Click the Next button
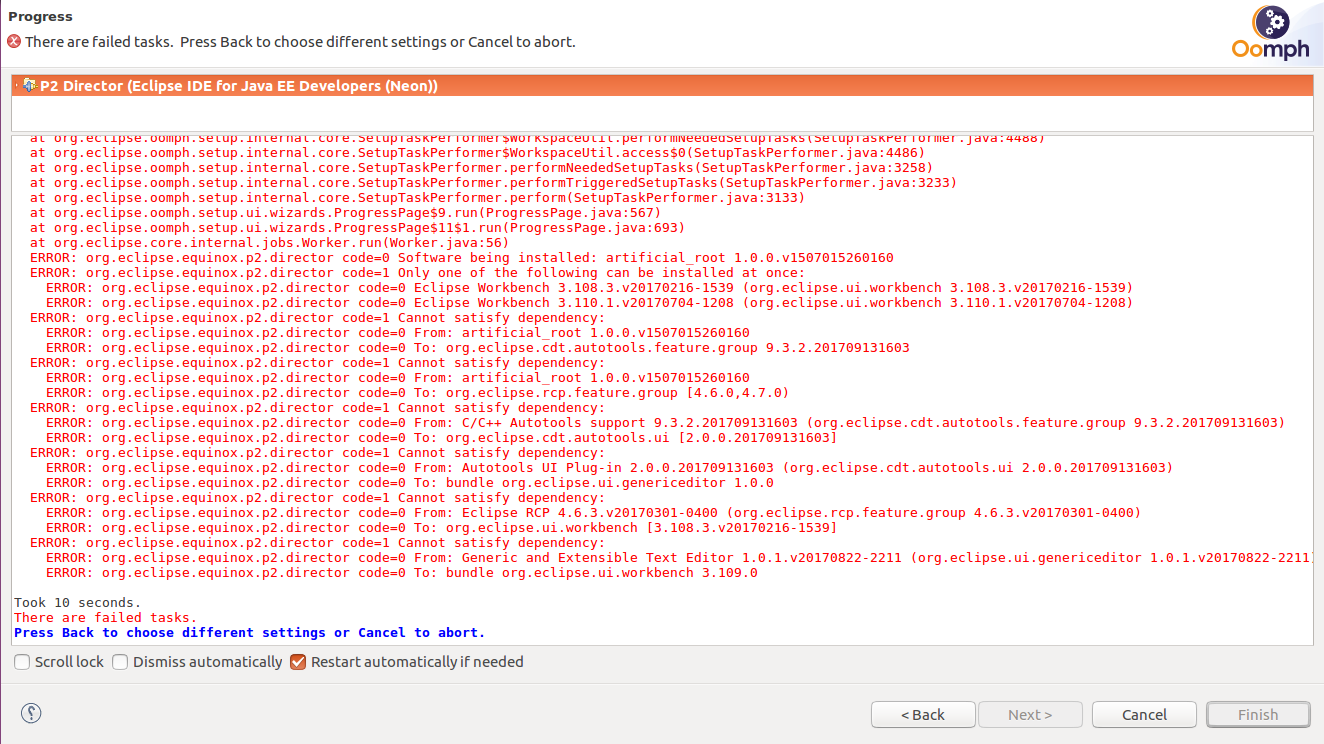This screenshot has width=1324, height=744. coord(1030,715)
